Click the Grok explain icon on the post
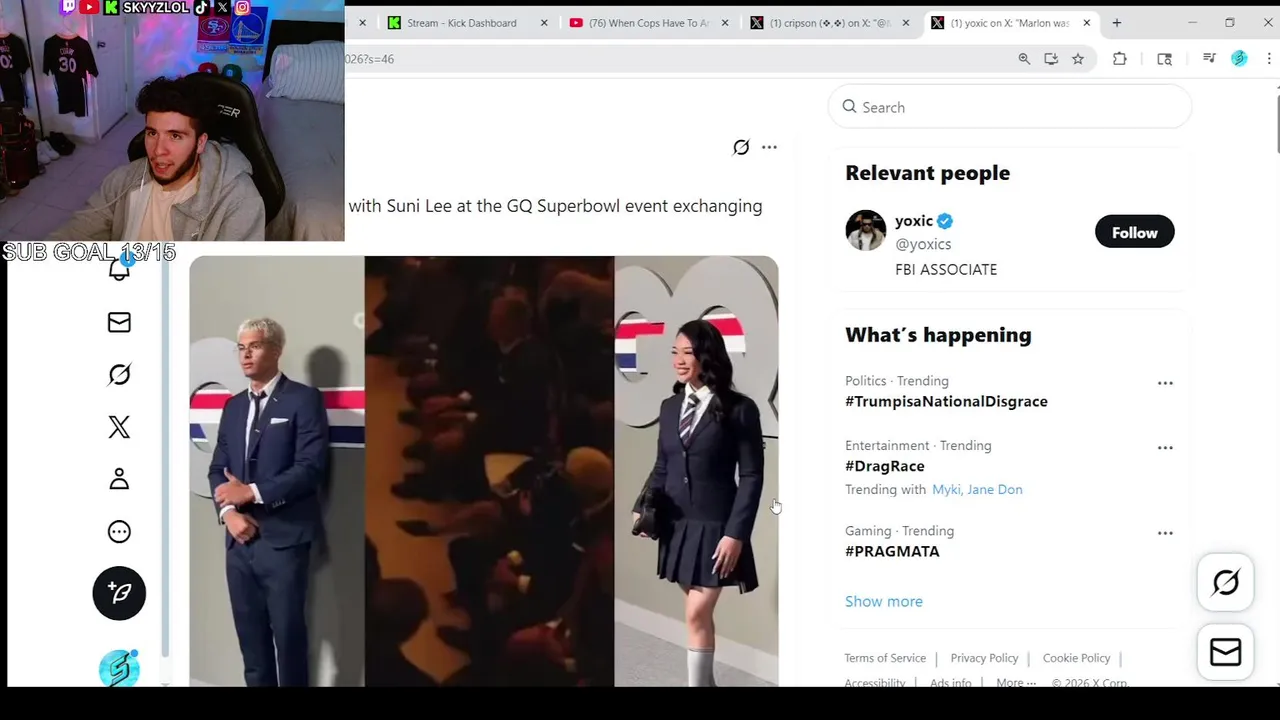The width and height of the screenshot is (1280, 720). tap(741, 147)
